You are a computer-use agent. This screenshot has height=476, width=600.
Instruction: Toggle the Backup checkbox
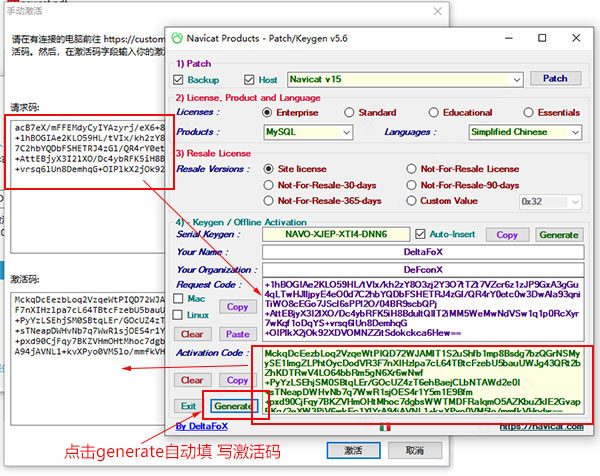(x=180, y=78)
